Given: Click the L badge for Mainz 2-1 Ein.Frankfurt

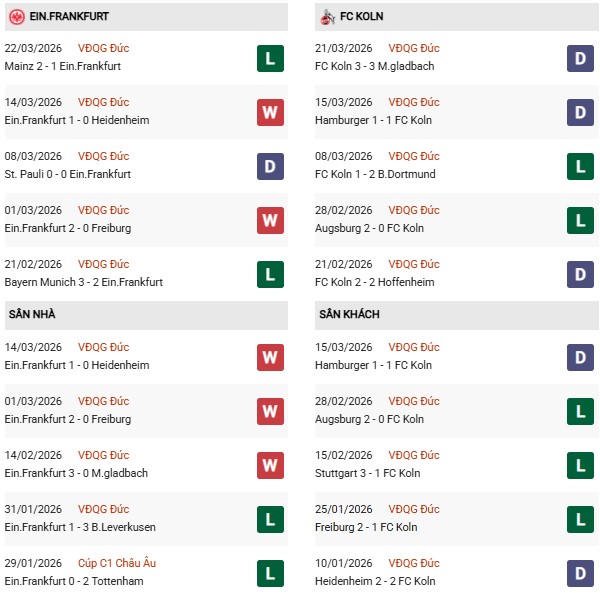Looking at the screenshot, I should (x=269, y=58).
